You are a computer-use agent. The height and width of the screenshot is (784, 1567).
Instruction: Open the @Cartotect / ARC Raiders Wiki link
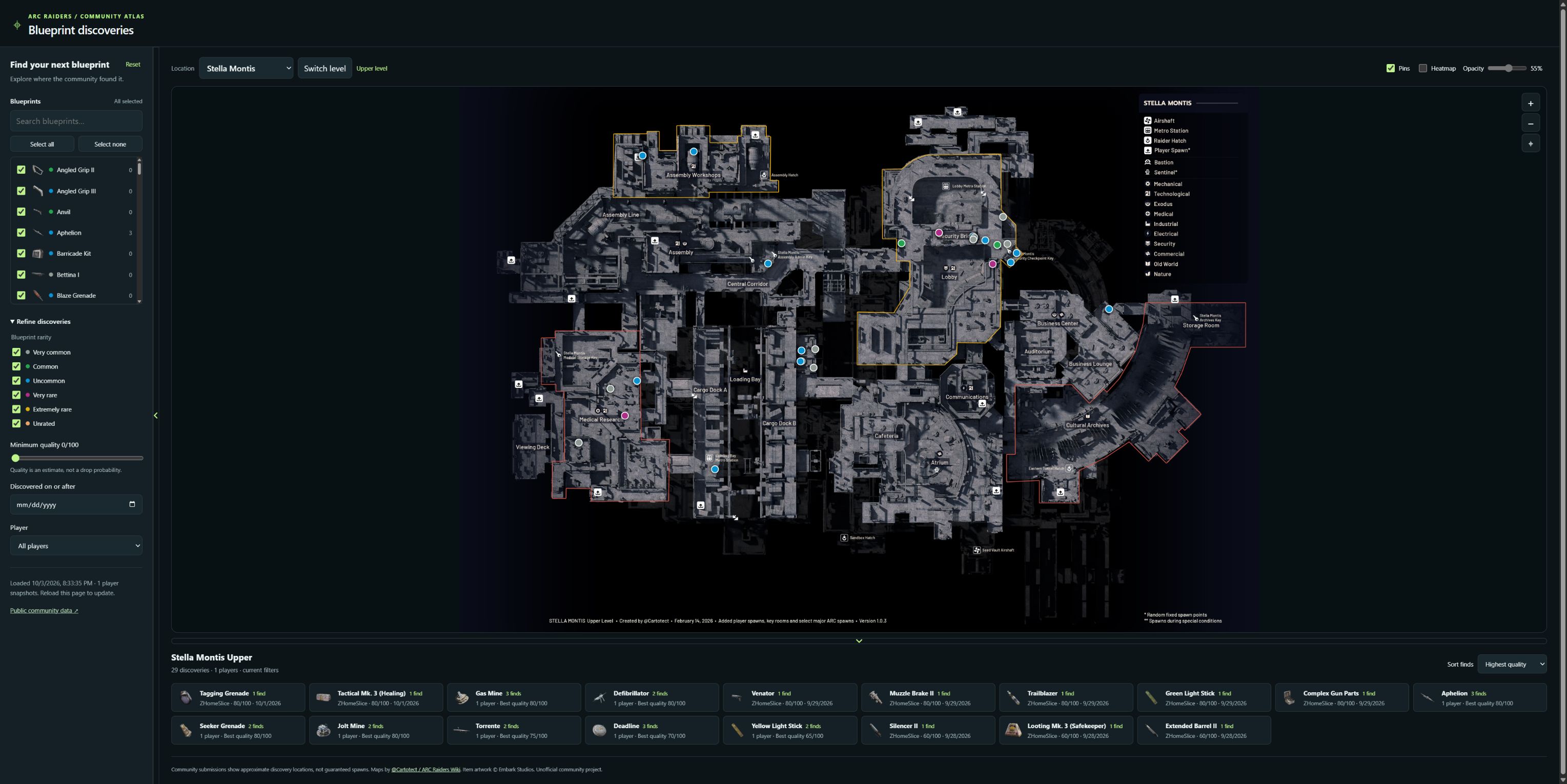coord(426,770)
